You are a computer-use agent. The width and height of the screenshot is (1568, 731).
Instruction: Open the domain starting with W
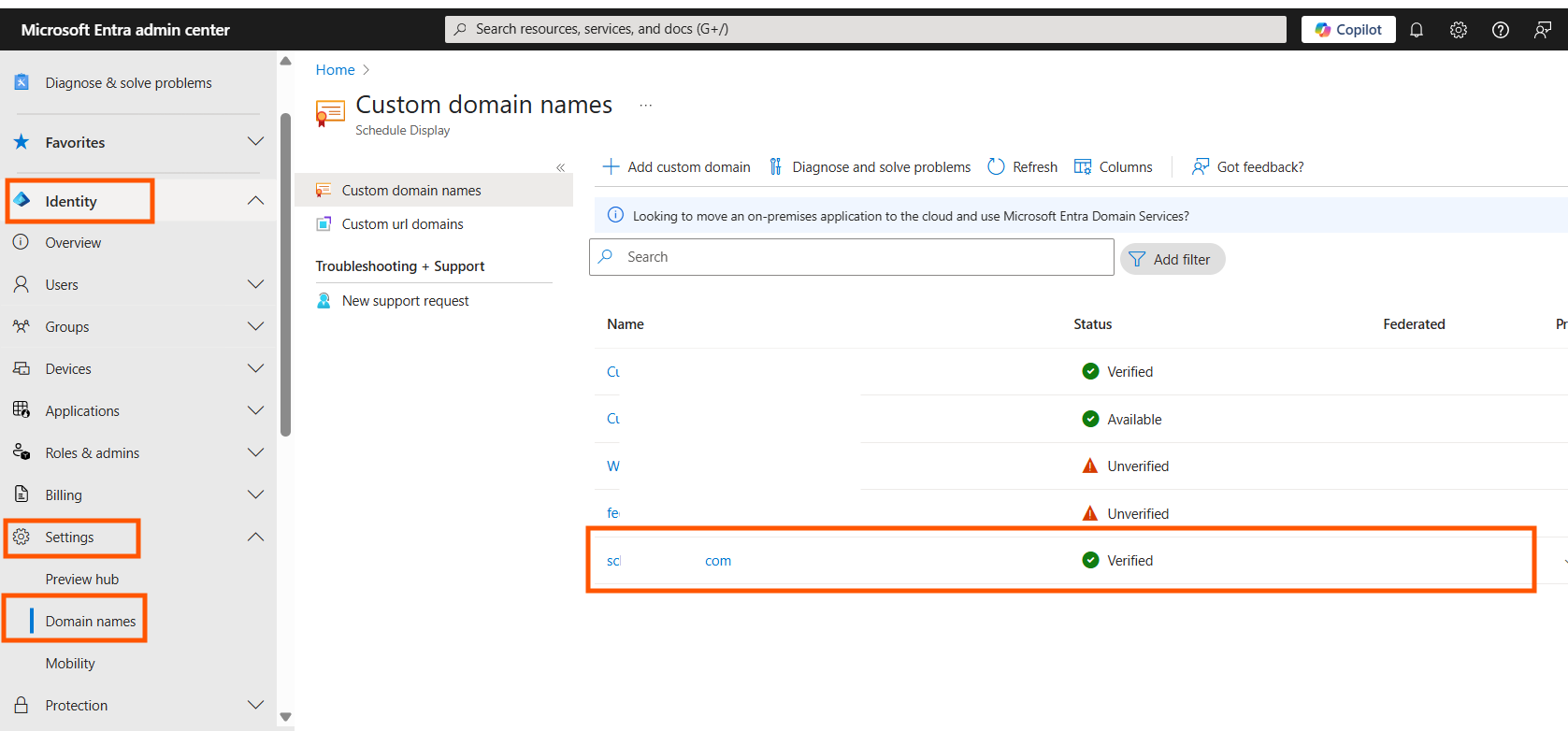613,466
